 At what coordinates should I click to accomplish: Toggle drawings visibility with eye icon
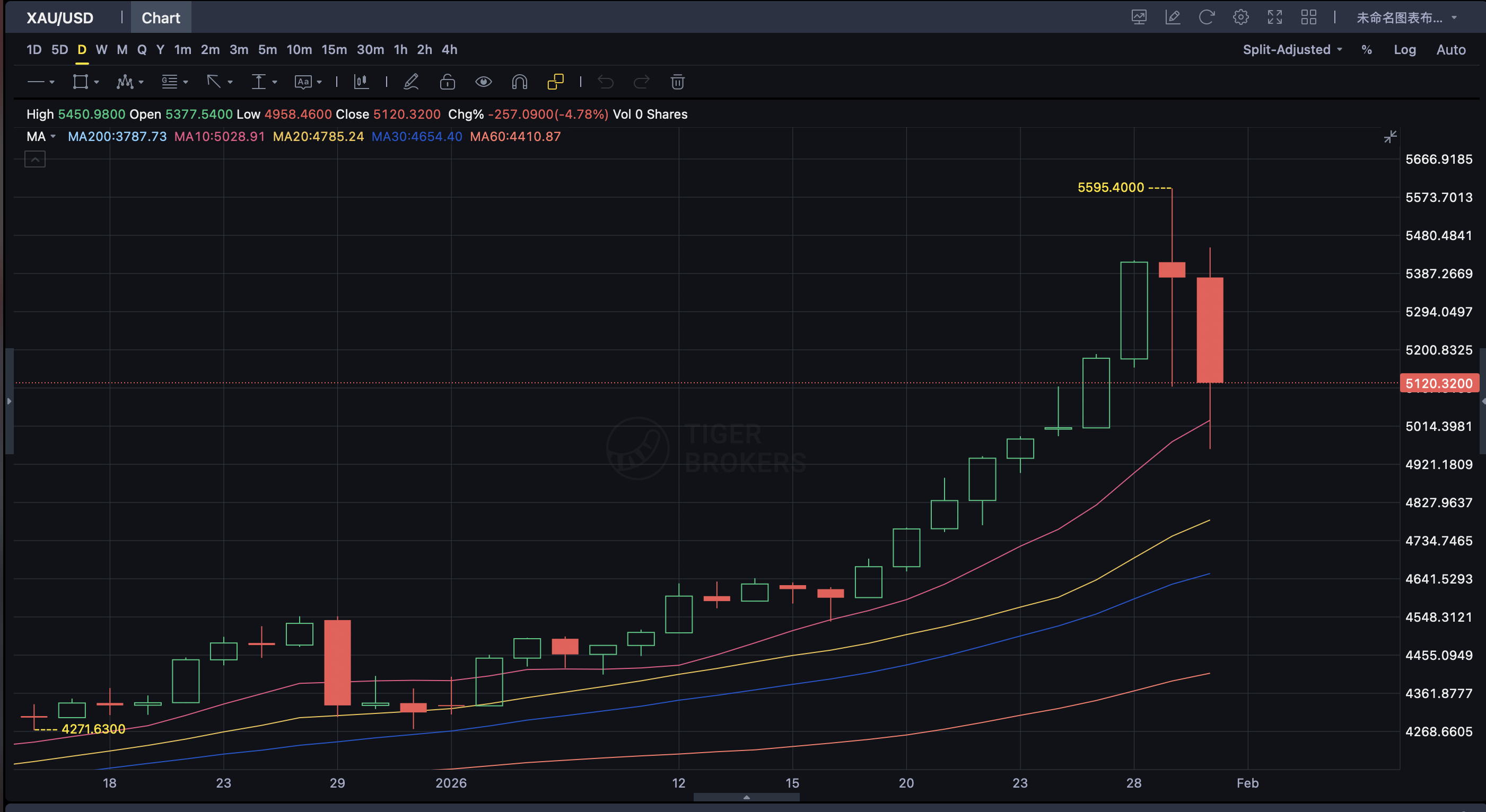click(x=484, y=82)
